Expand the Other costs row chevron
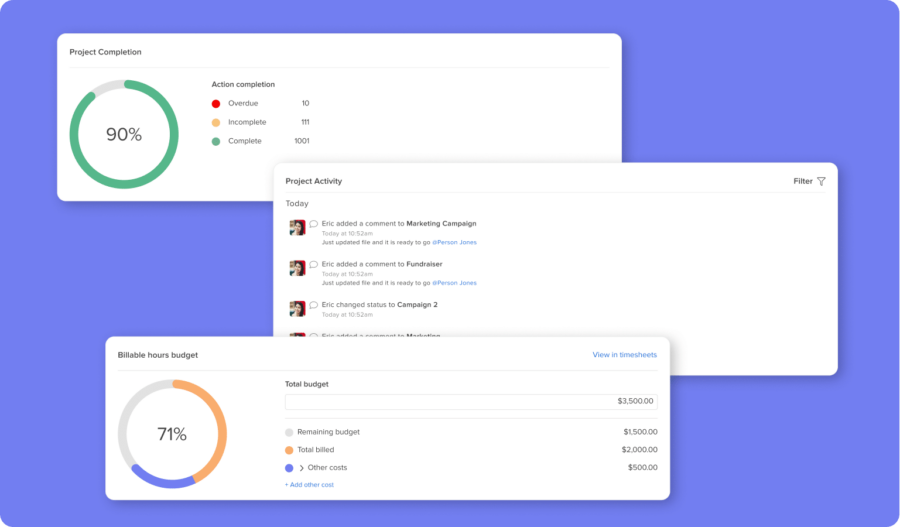 (x=301, y=468)
